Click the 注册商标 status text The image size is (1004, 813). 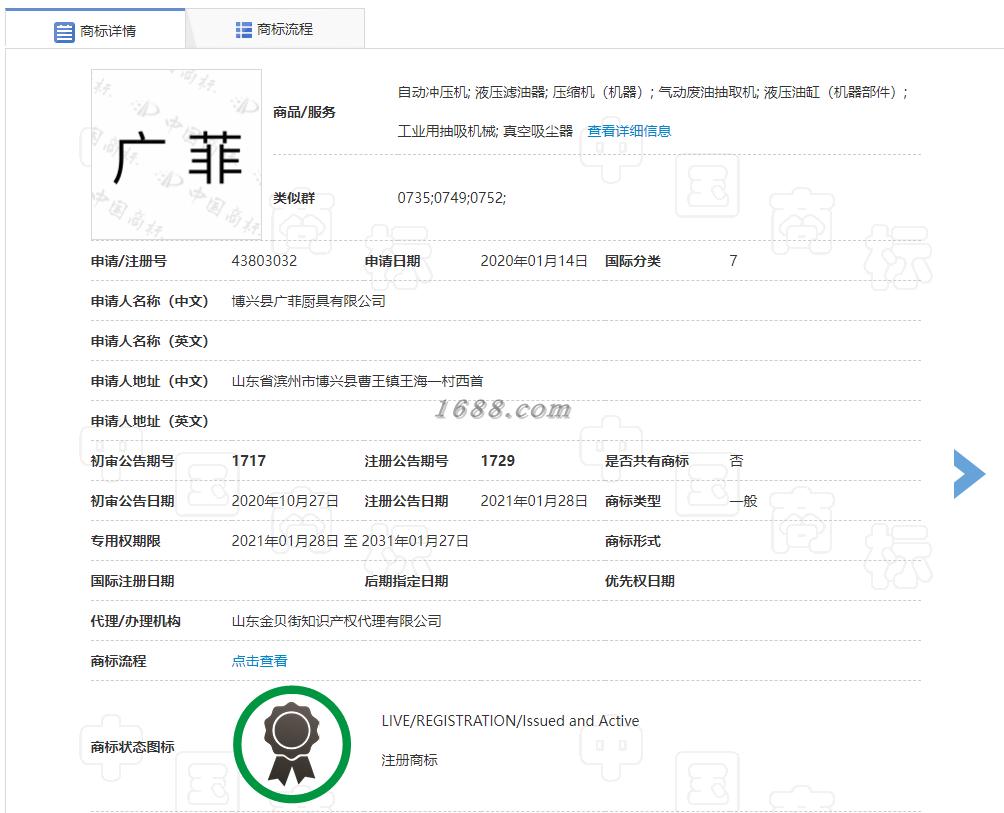409,760
